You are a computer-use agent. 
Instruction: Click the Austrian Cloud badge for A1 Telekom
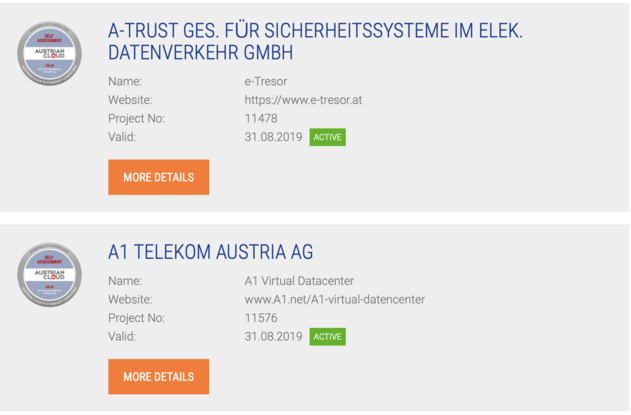pyautogui.click(x=49, y=275)
